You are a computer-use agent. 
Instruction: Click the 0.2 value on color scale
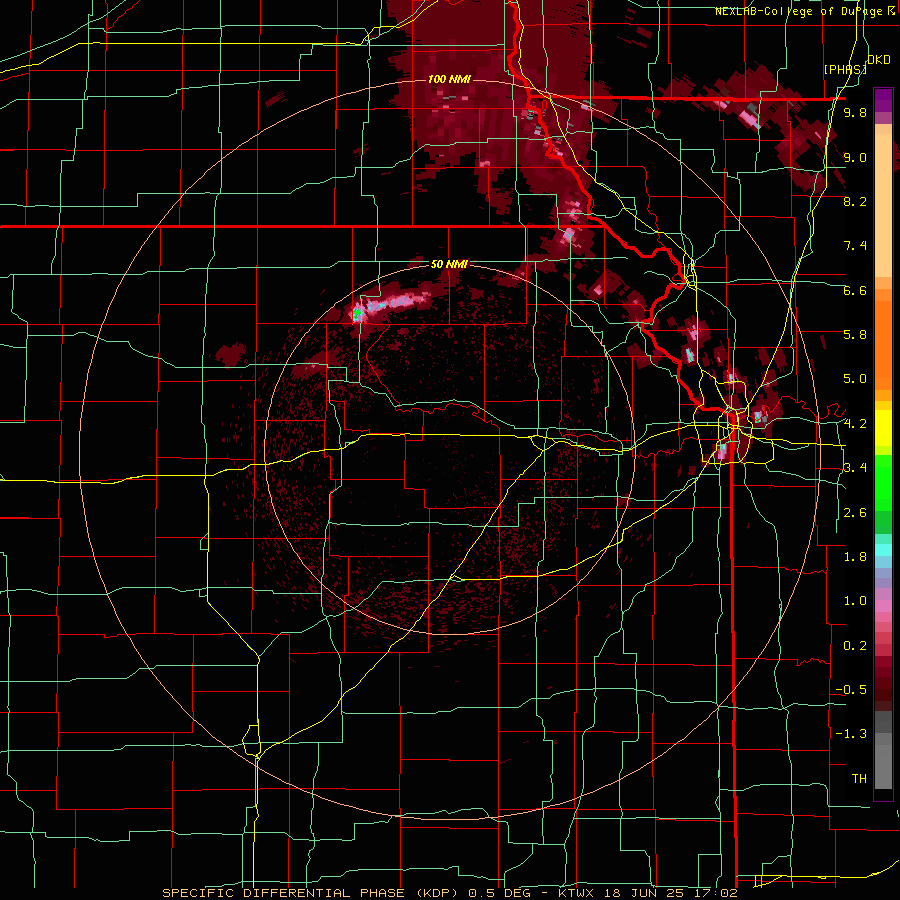855,646
